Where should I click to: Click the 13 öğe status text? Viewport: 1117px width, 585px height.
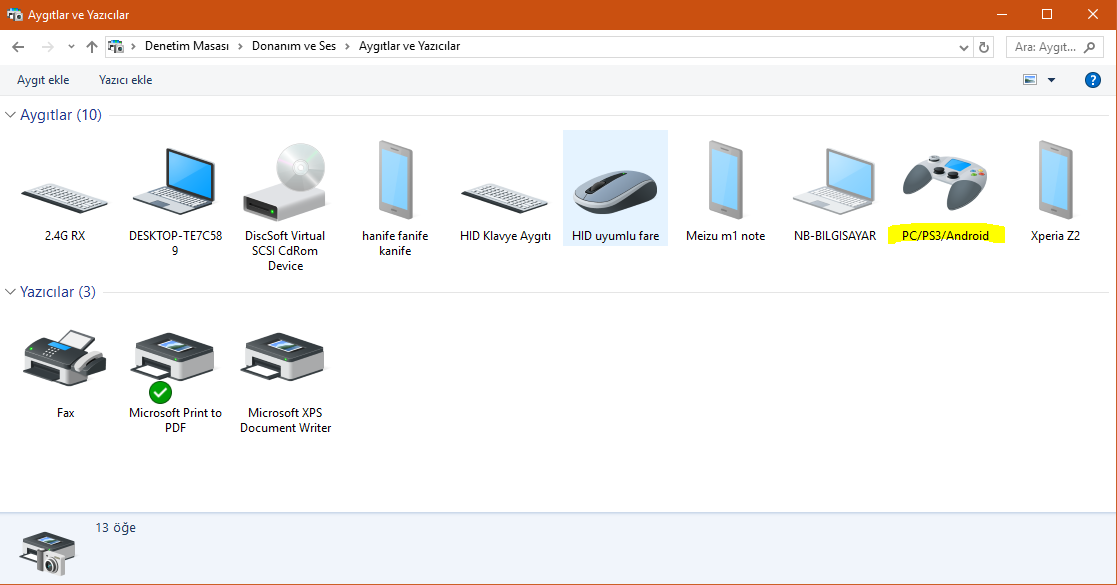[115, 527]
